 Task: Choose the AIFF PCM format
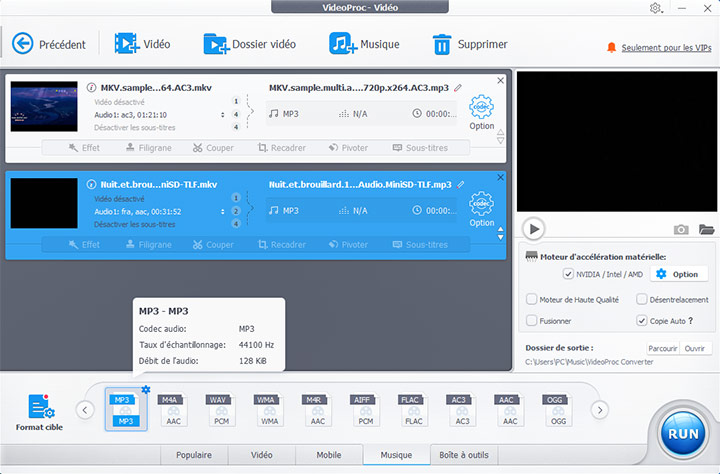tap(366, 410)
